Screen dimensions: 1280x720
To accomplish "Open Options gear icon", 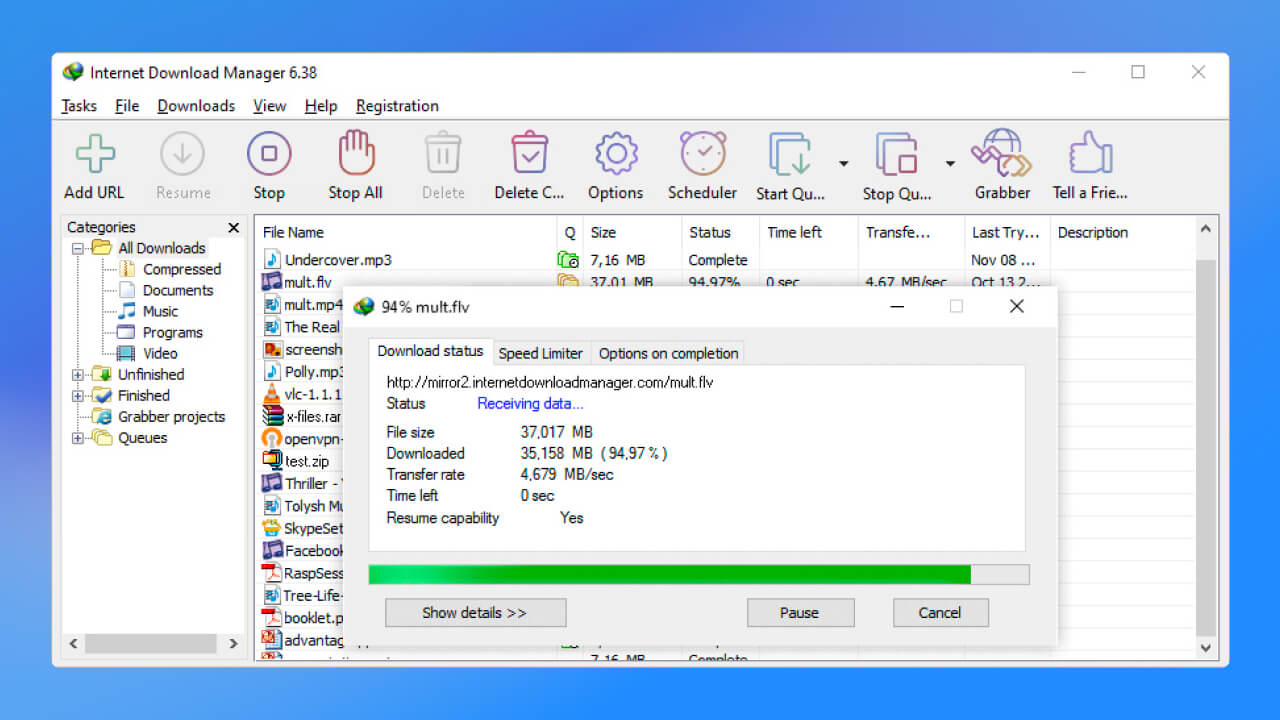I will 616,154.
